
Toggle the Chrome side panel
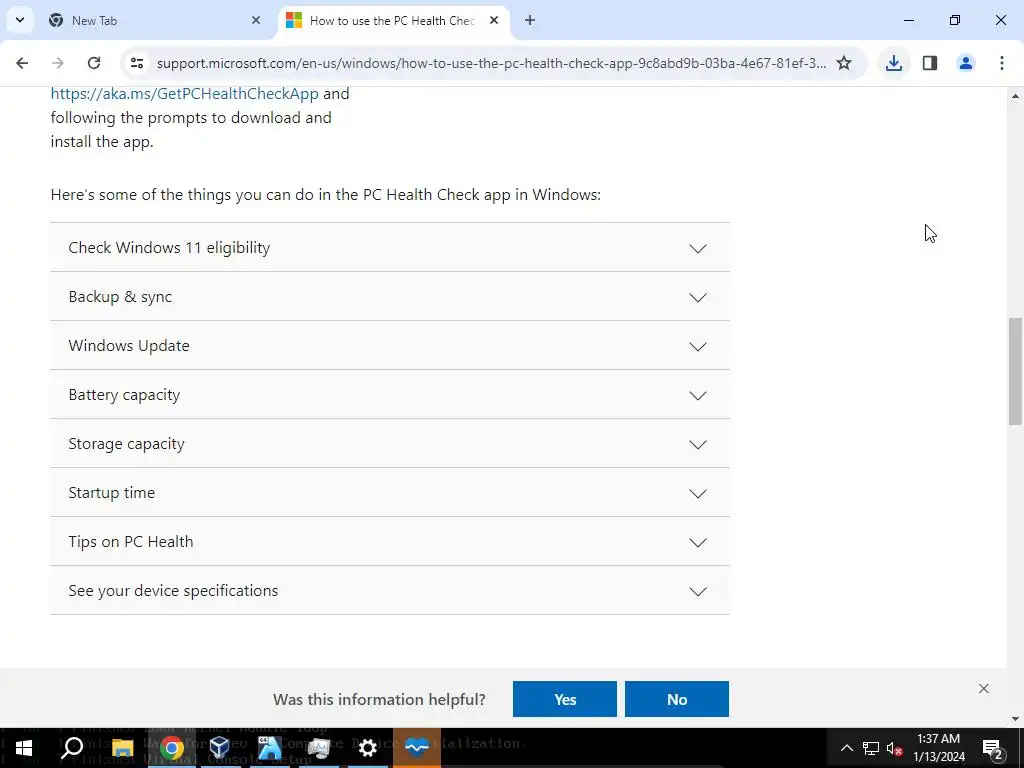[x=929, y=63]
